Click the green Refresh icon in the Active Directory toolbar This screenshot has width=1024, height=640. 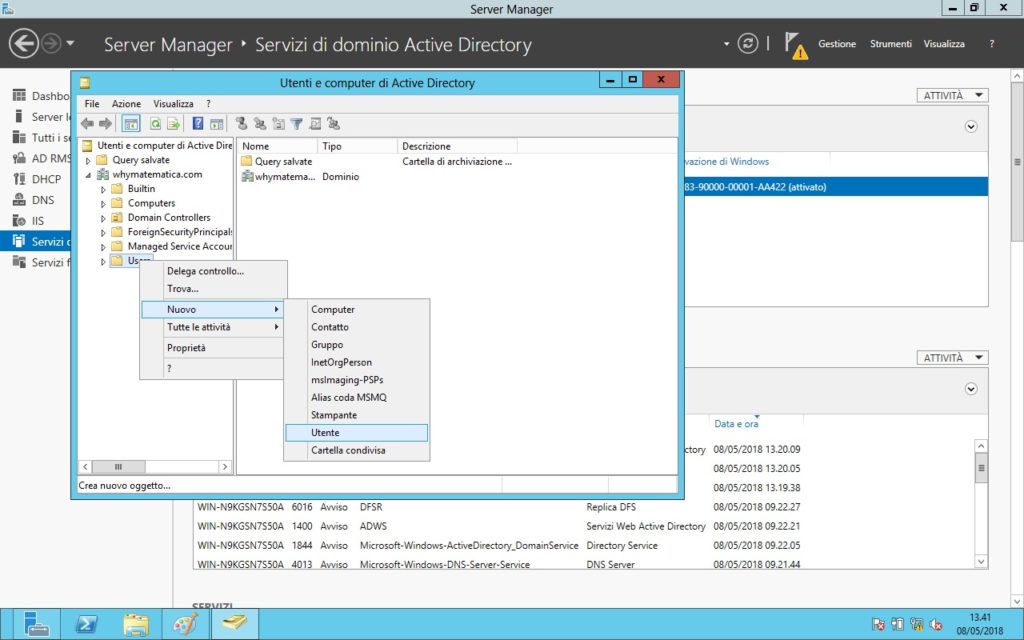(155, 123)
